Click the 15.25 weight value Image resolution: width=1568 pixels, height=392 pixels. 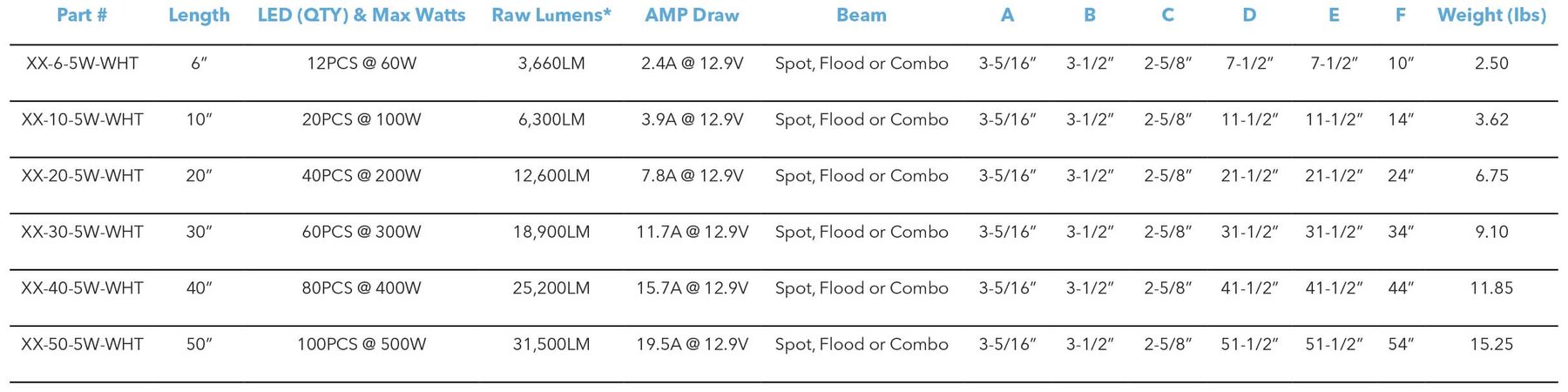[1491, 345]
